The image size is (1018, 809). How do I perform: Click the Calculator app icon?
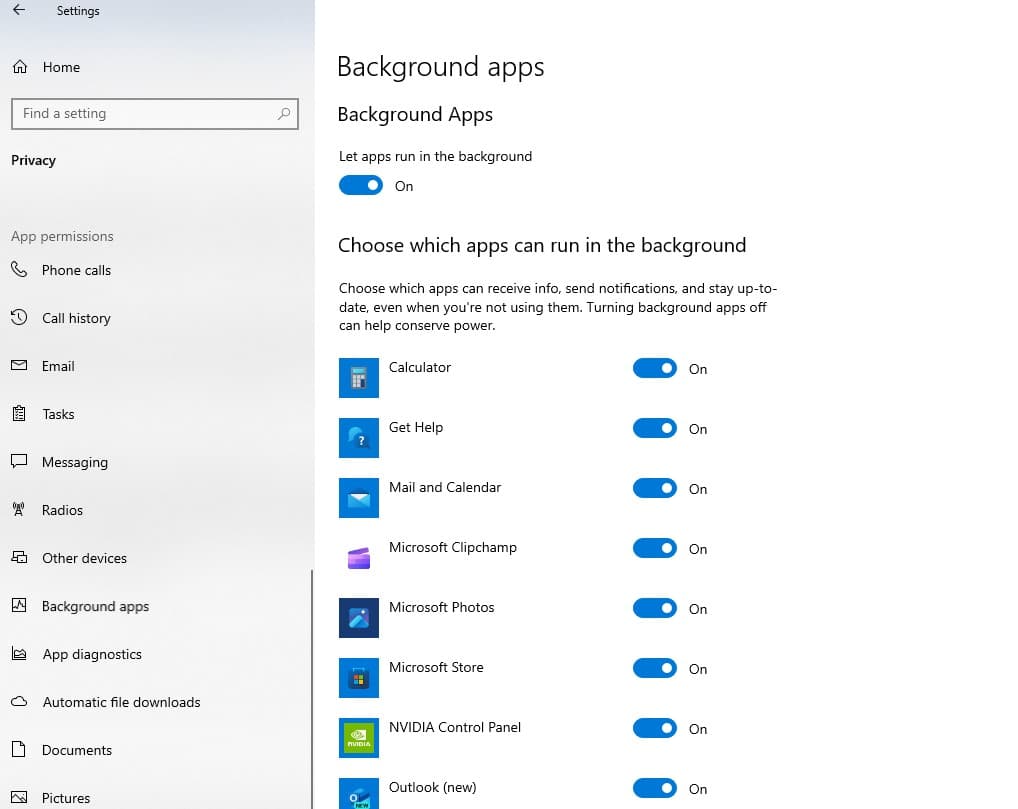[358, 378]
